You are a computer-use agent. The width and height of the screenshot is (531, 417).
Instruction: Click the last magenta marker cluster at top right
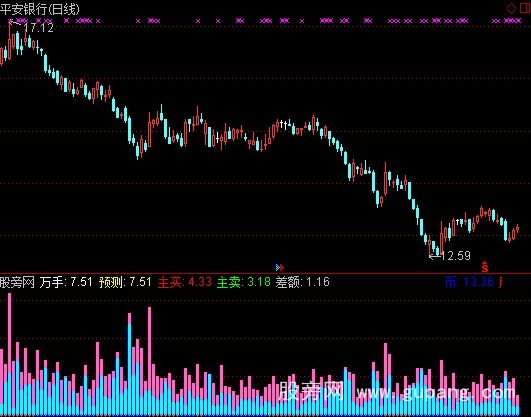coord(512,21)
